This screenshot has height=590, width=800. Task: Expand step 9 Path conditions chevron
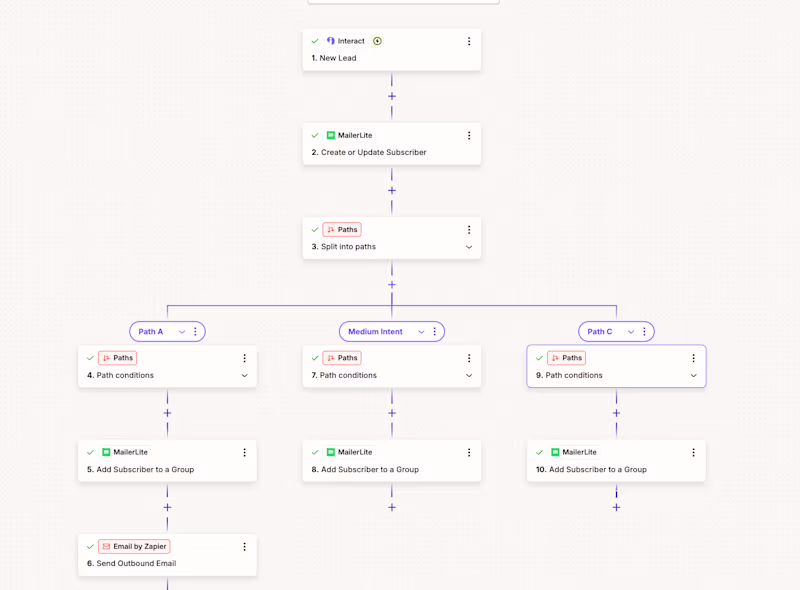click(693, 376)
